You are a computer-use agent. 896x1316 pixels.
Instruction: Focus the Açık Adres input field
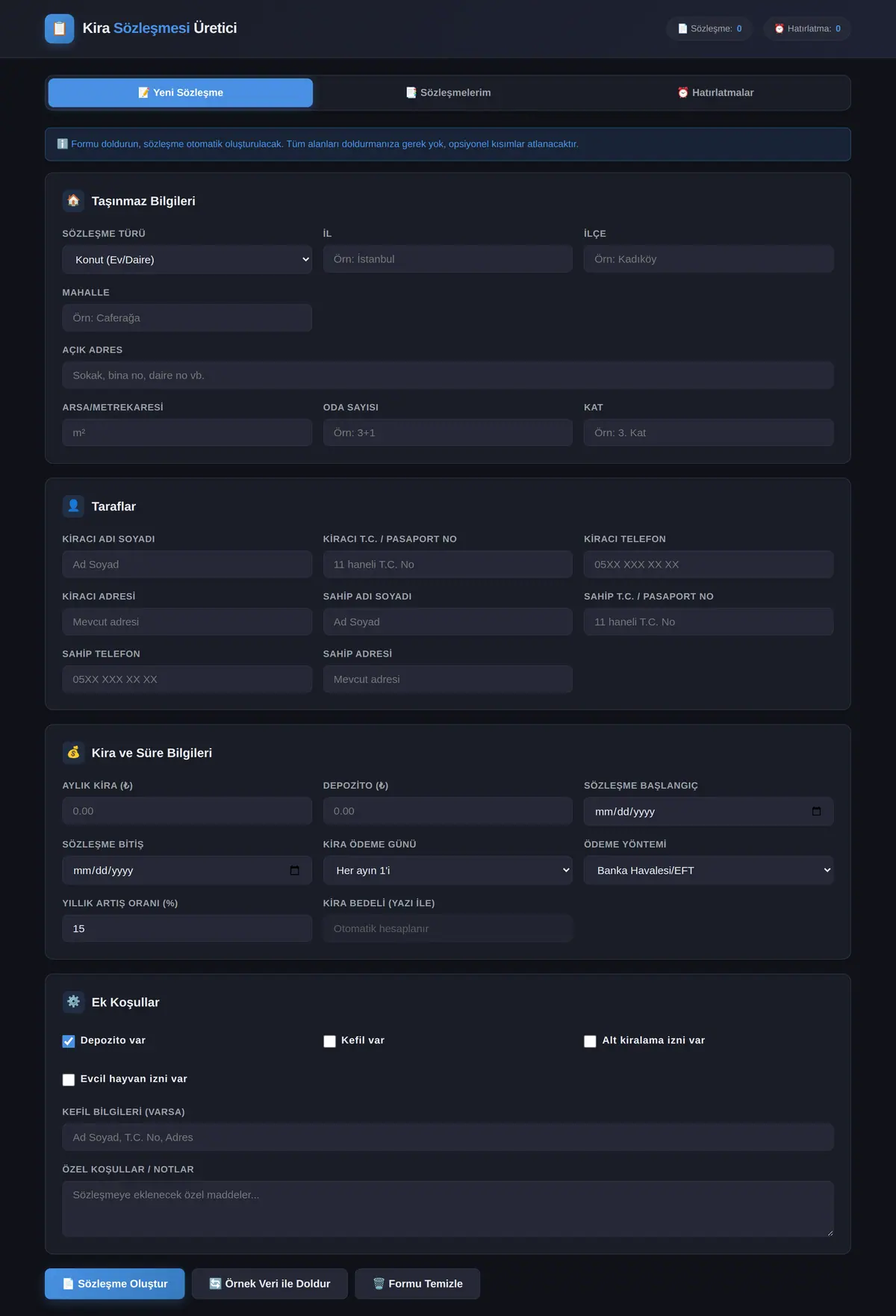coord(448,375)
